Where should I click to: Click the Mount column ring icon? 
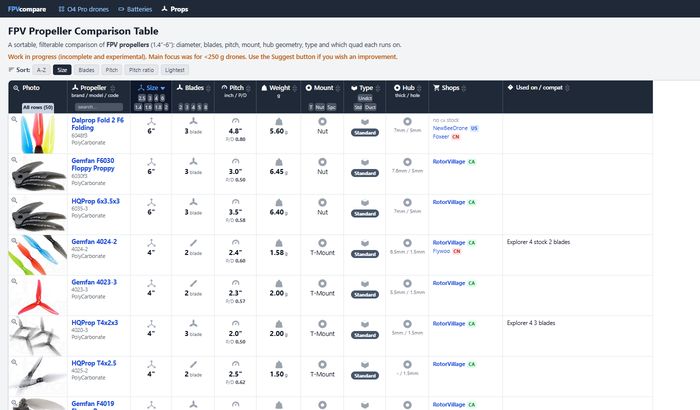coord(308,88)
